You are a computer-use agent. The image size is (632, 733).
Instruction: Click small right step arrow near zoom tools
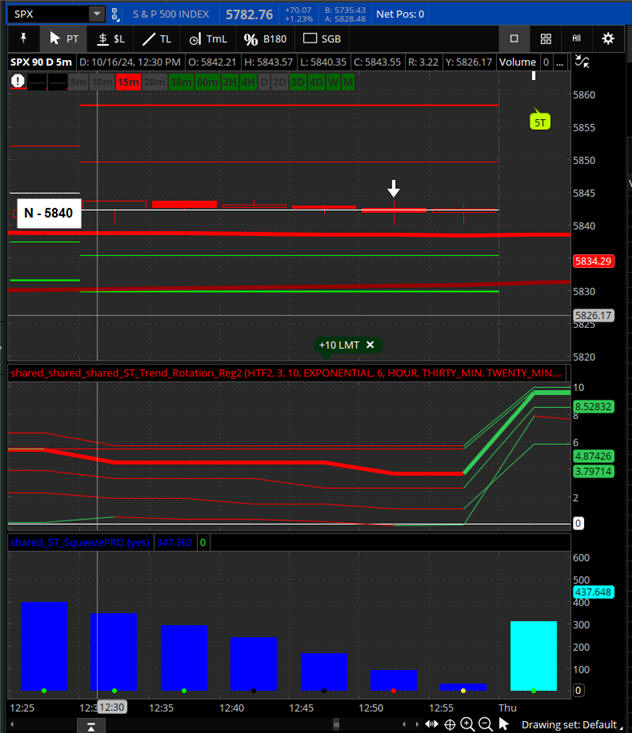click(417, 725)
